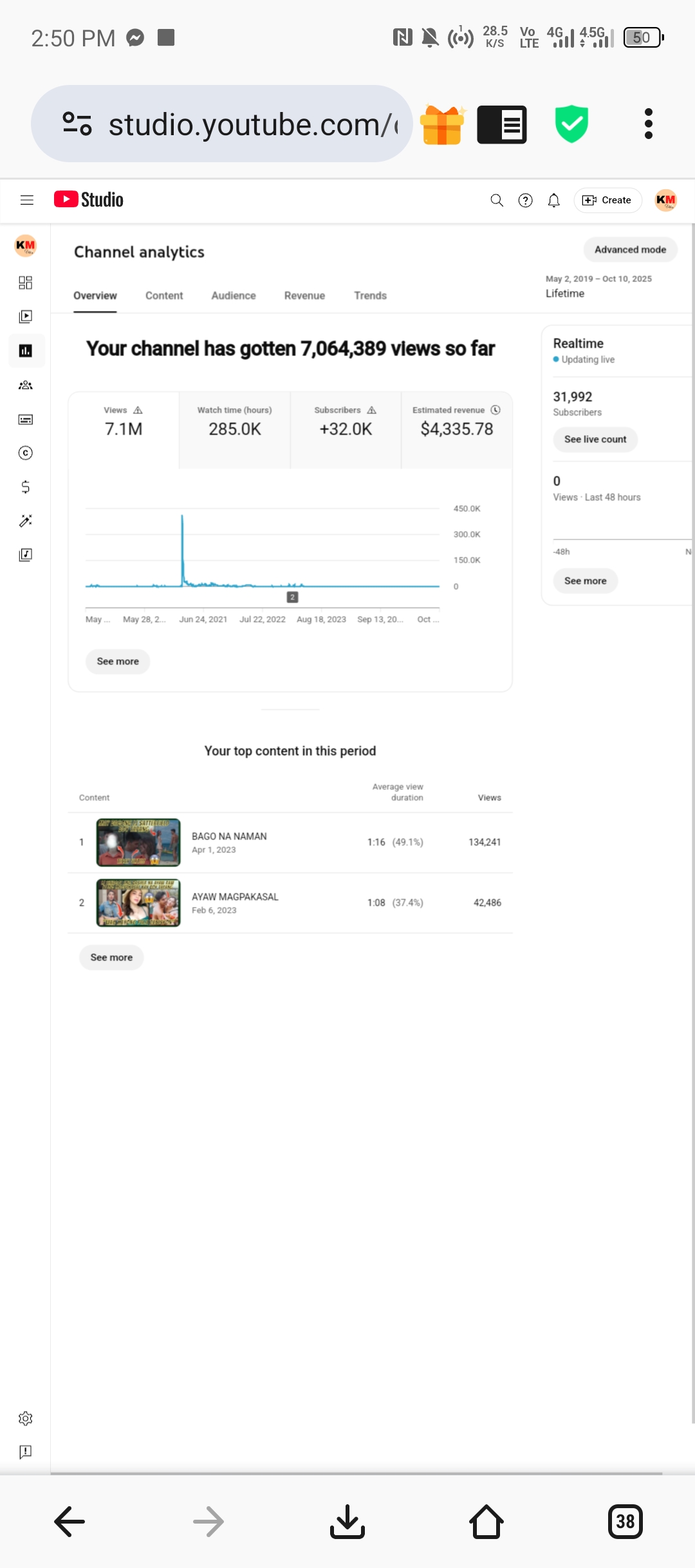Viewport: 695px width, 1568px height.
Task: Open the Content icon in sidebar
Action: click(26, 317)
